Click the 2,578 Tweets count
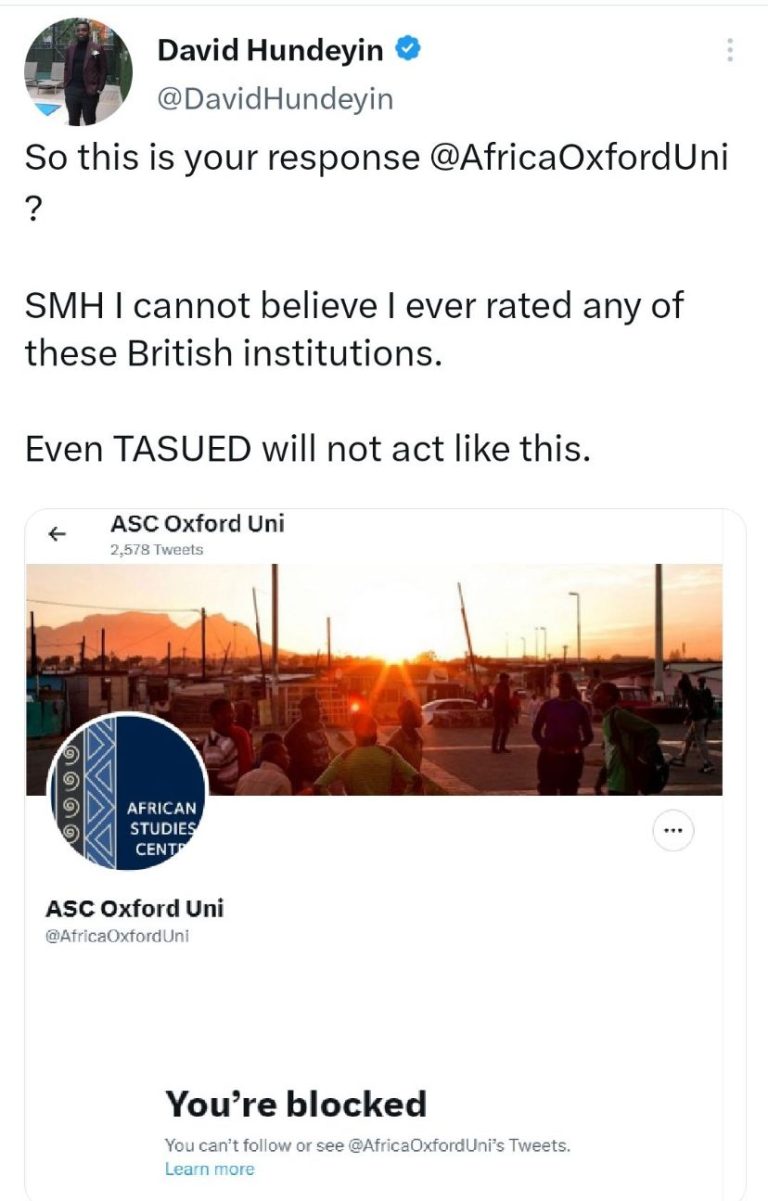Image resolution: width=768 pixels, height=1201 pixels. [156, 549]
